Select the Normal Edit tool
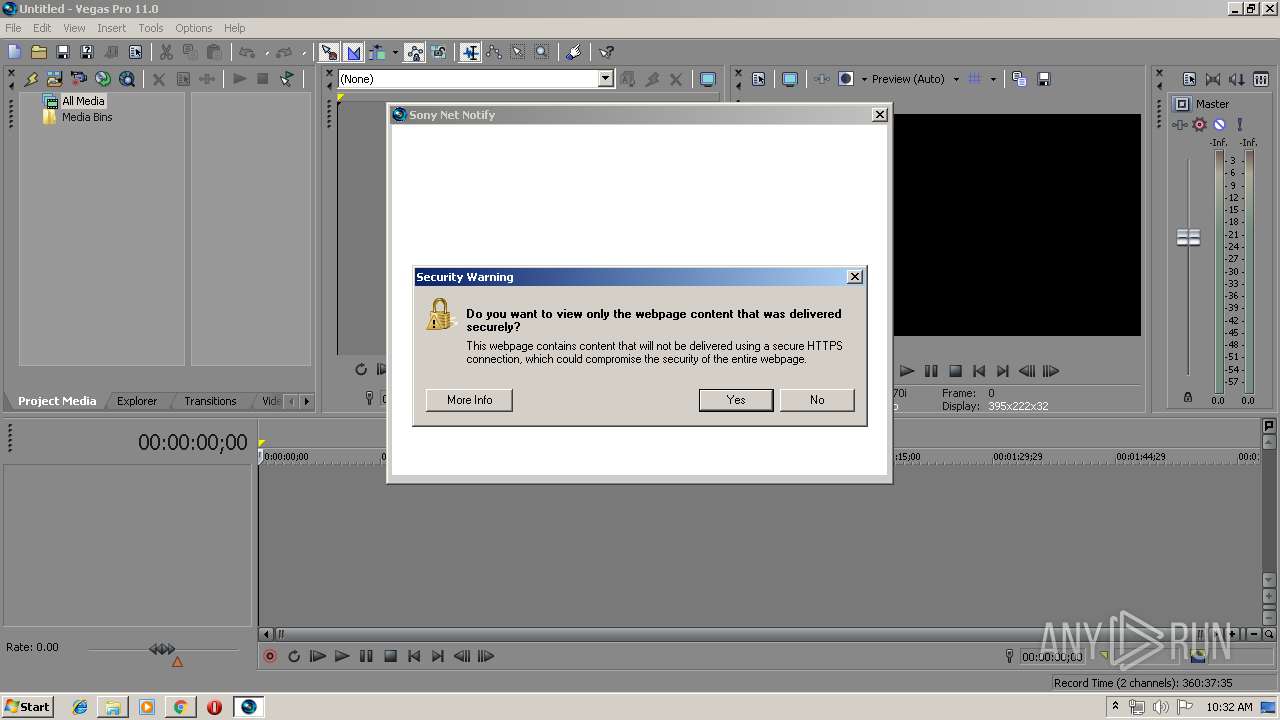This screenshot has height=720, width=1280. [x=470, y=52]
